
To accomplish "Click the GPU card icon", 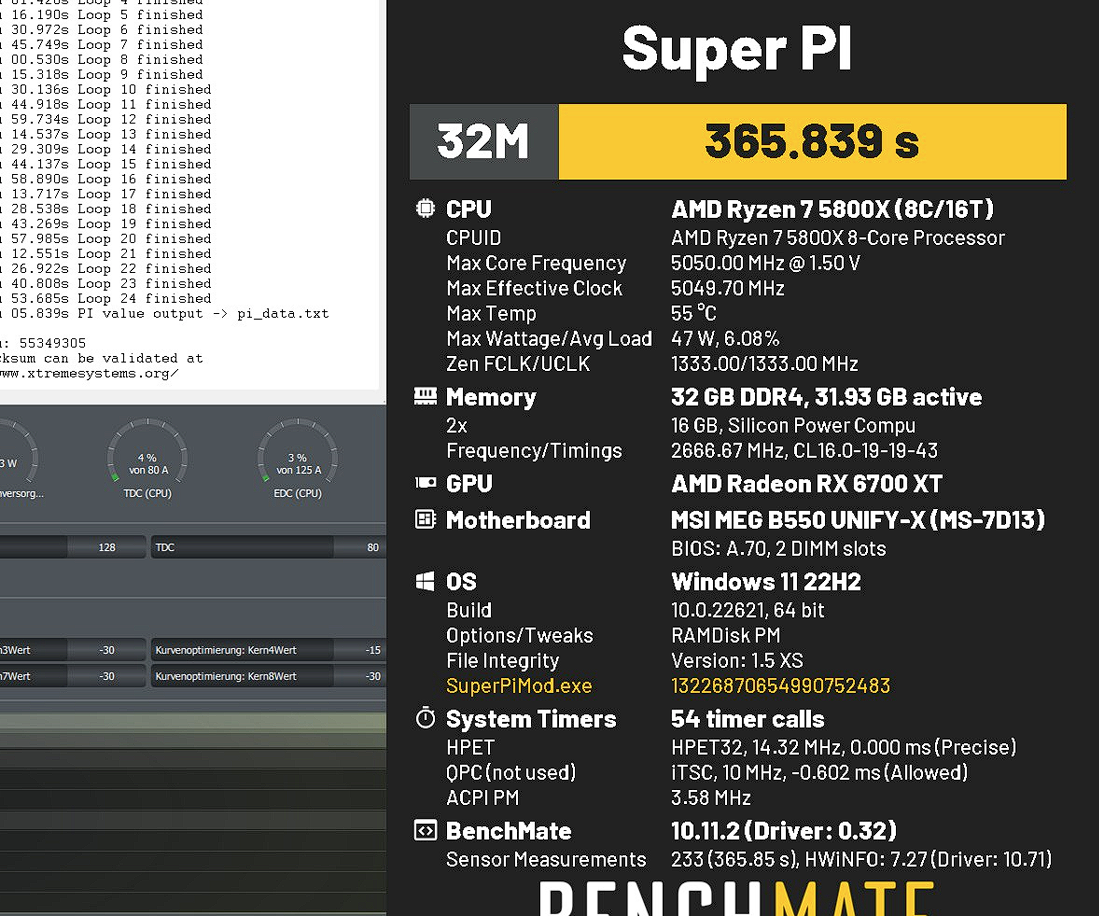I will click(x=425, y=483).
